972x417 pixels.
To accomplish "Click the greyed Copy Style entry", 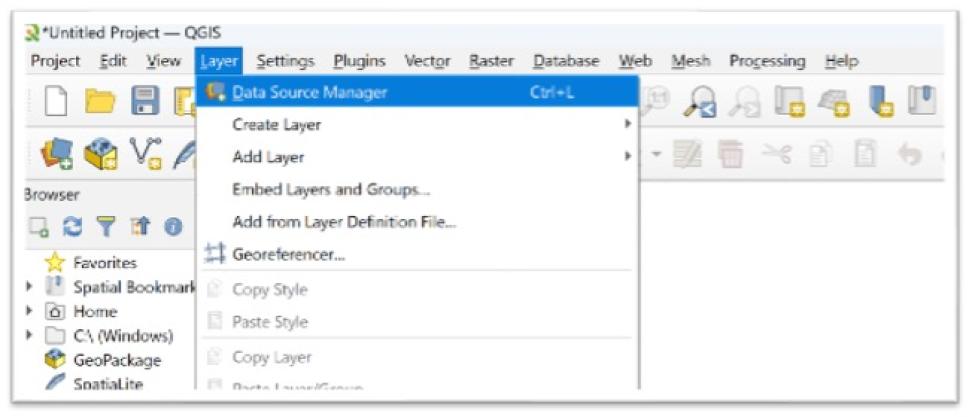I will pos(417,289).
